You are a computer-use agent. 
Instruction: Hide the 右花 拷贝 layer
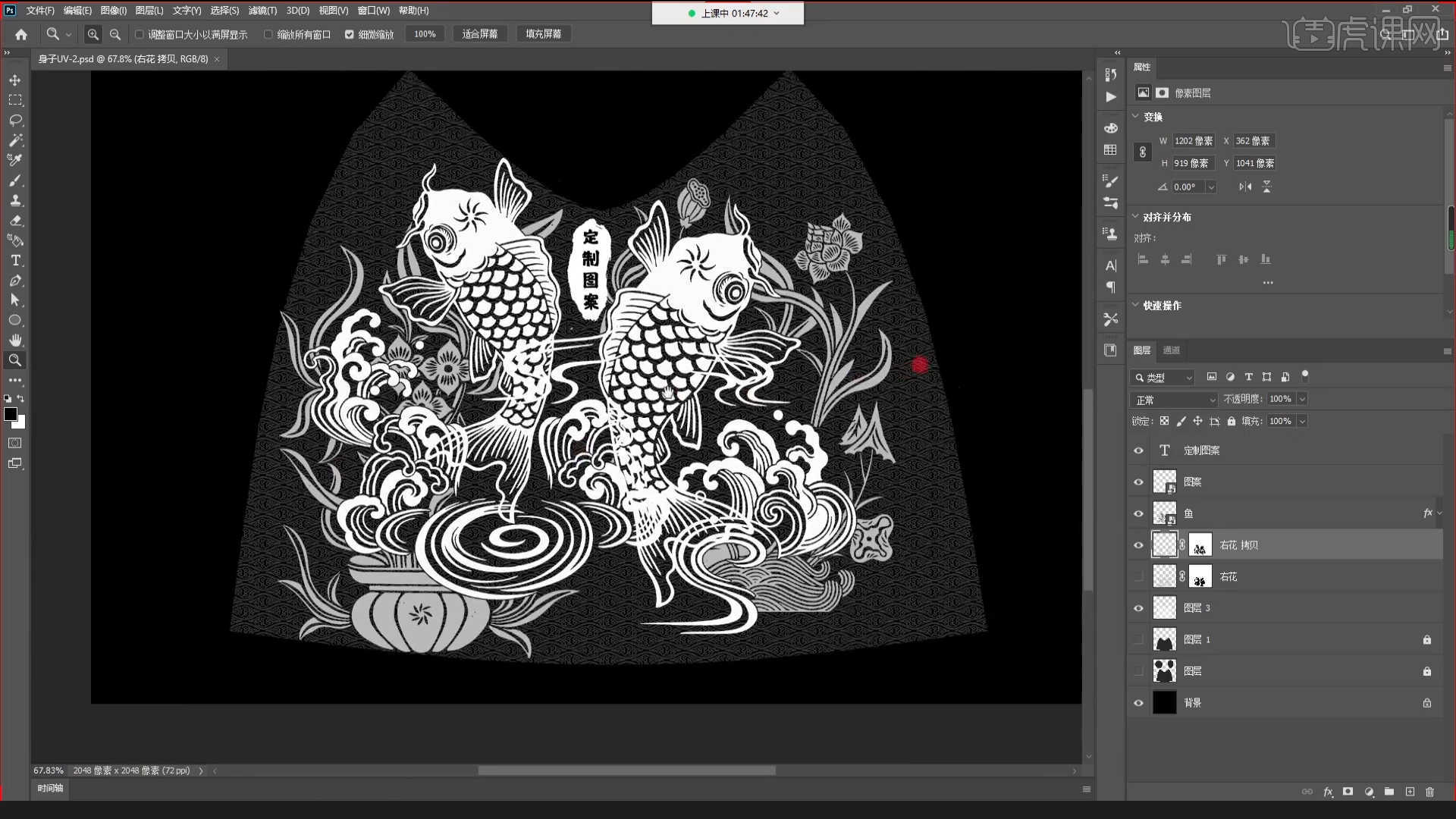(x=1138, y=545)
